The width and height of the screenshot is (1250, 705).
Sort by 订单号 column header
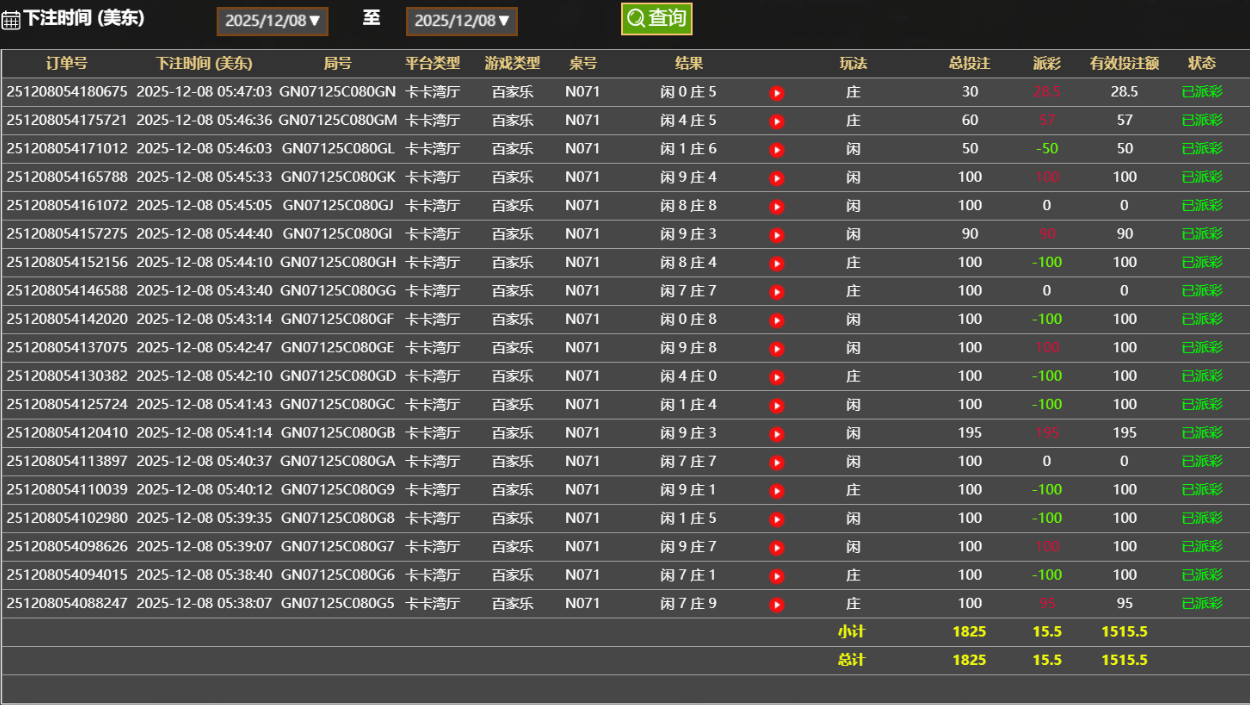point(67,63)
